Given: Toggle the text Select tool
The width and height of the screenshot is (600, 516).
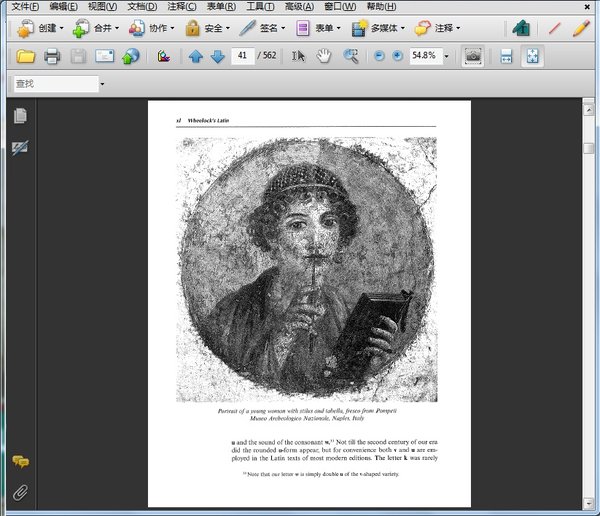Looking at the screenshot, I should tap(298, 56).
